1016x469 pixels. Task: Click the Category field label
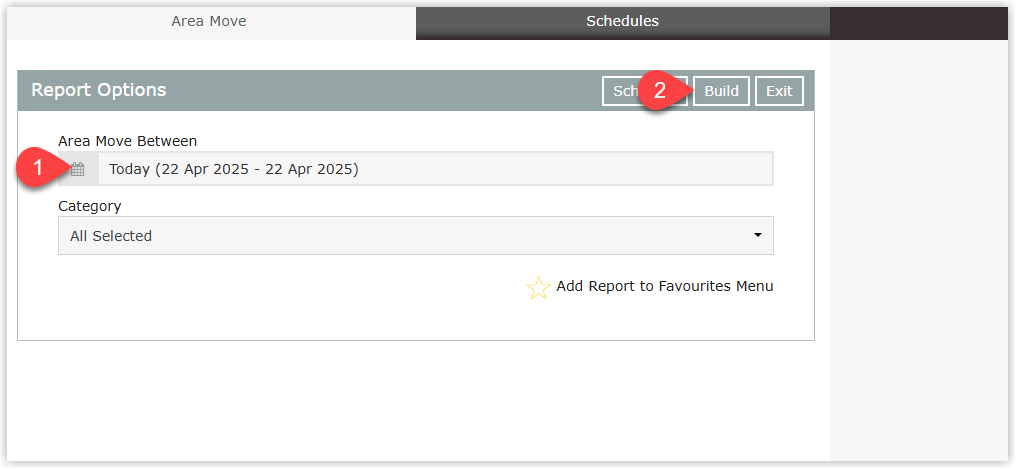89,207
